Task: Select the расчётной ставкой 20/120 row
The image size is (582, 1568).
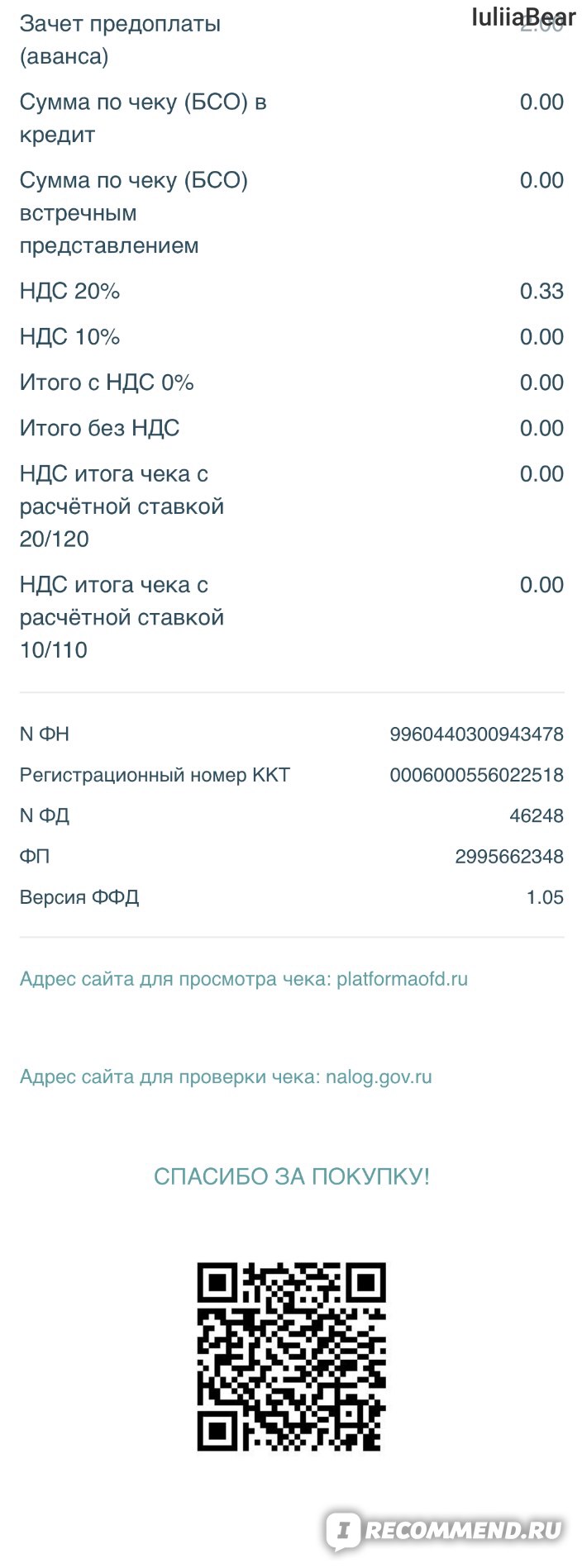Action: tap(291, 506)
